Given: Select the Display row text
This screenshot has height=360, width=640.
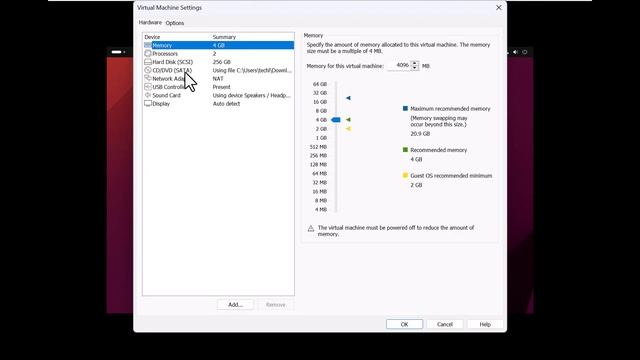Looking at the screenshot, I should [161, 104].
